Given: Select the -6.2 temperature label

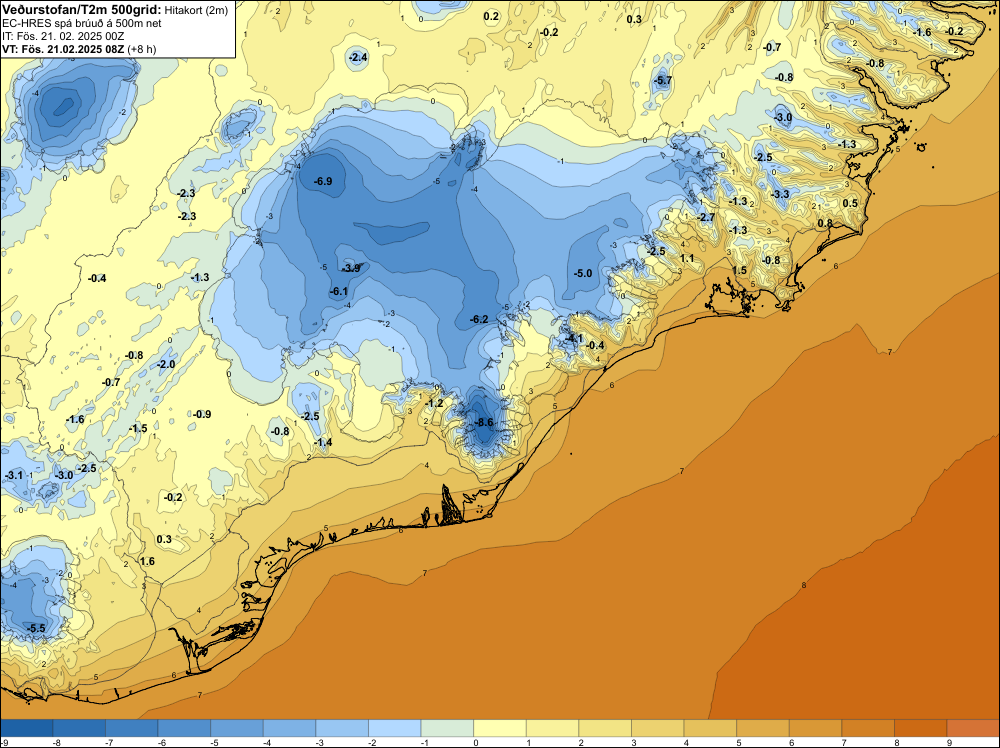Looking at the screenshot, I should 479,319.
